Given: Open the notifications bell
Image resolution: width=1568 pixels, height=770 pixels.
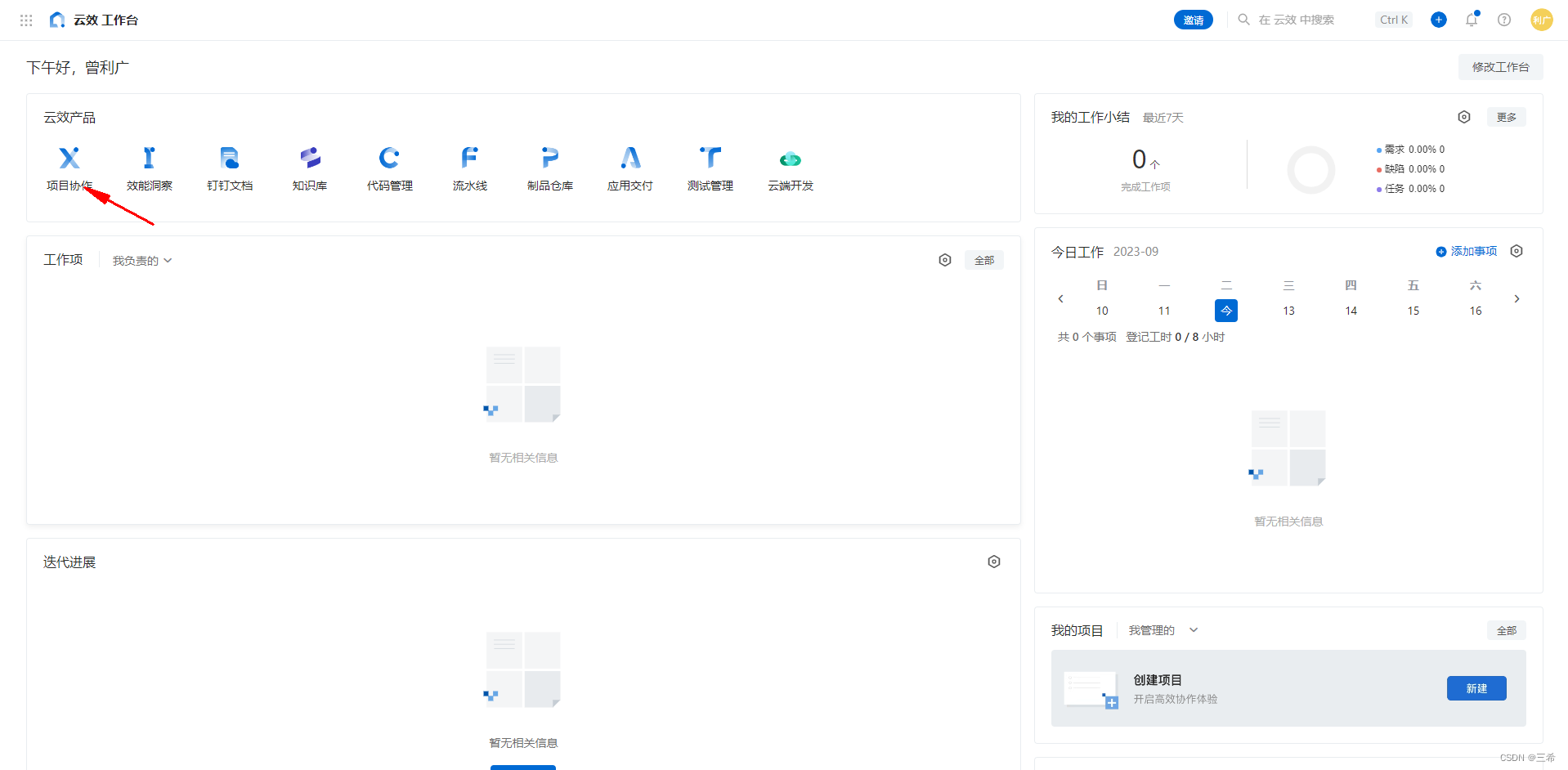Looking at the screenshot, I should click(1472, 20).
